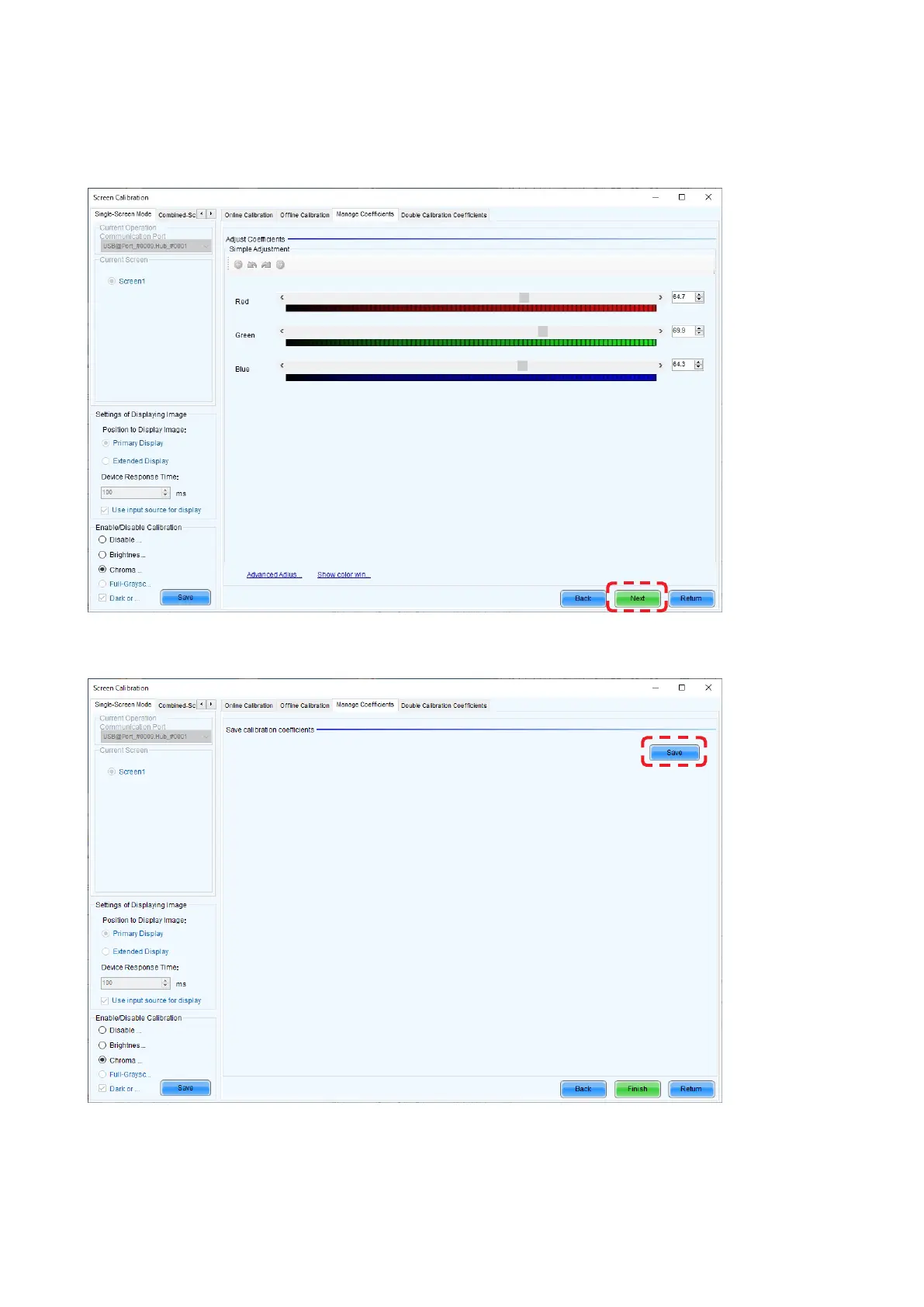Switch to Double Calibration Coefficients tab in lower window

[x=444, y=706]
